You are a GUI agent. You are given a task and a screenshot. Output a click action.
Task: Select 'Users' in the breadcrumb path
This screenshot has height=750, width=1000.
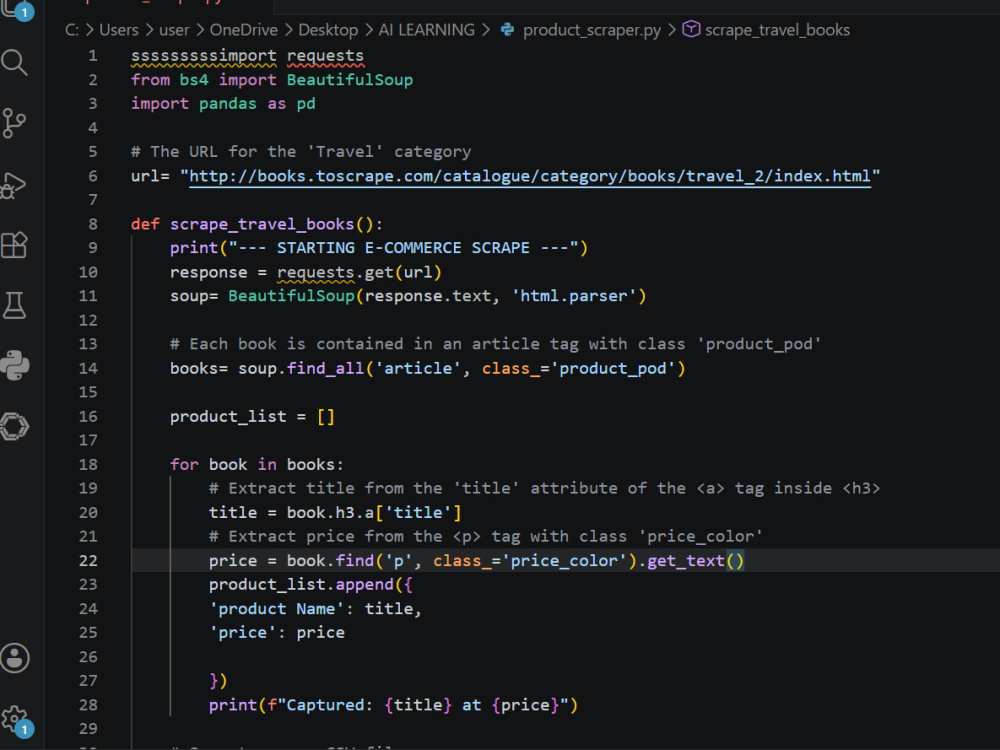point(119,30)
